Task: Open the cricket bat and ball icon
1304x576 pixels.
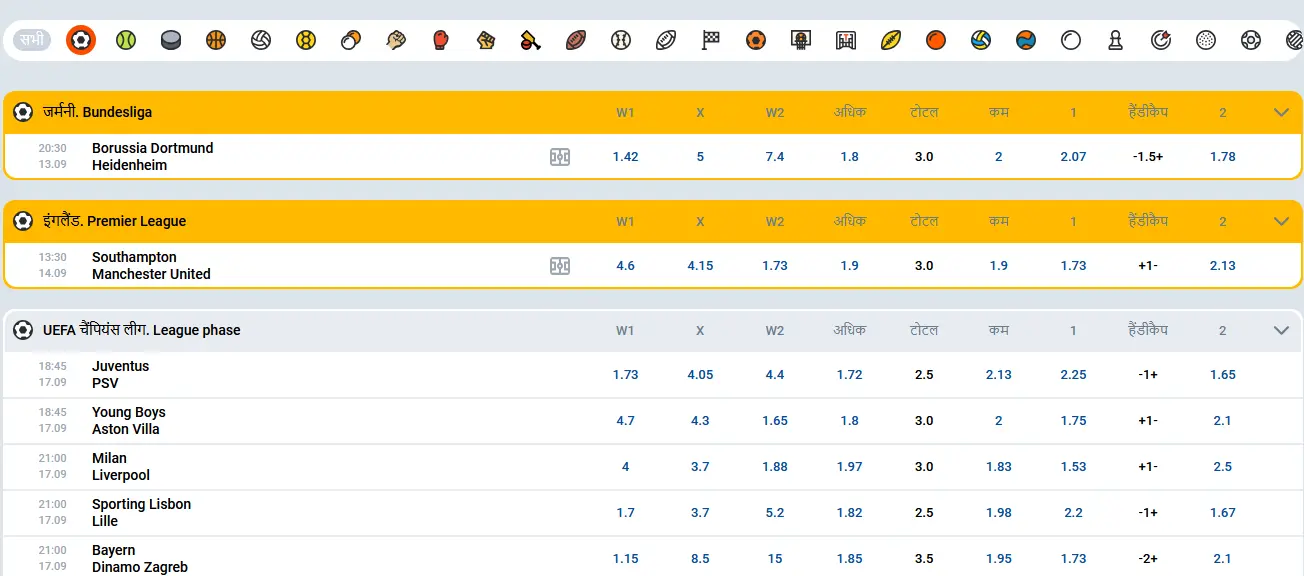Action: click(x=530, y=40)
